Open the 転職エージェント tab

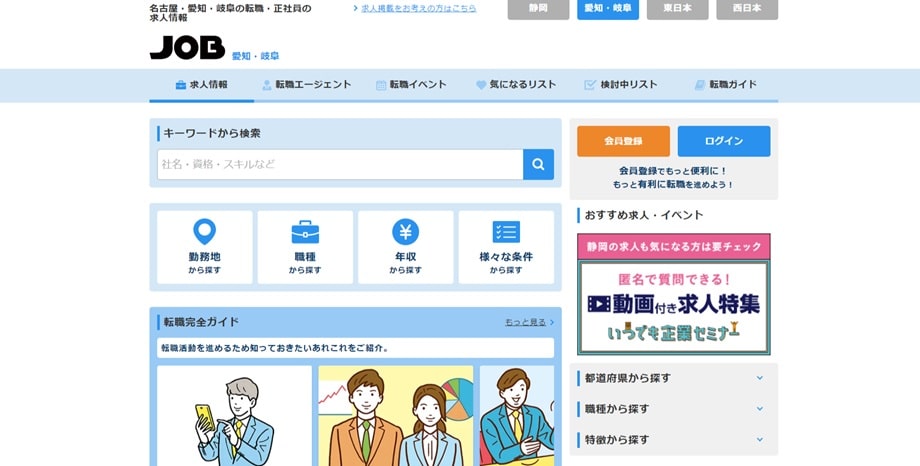click(307, 85)
